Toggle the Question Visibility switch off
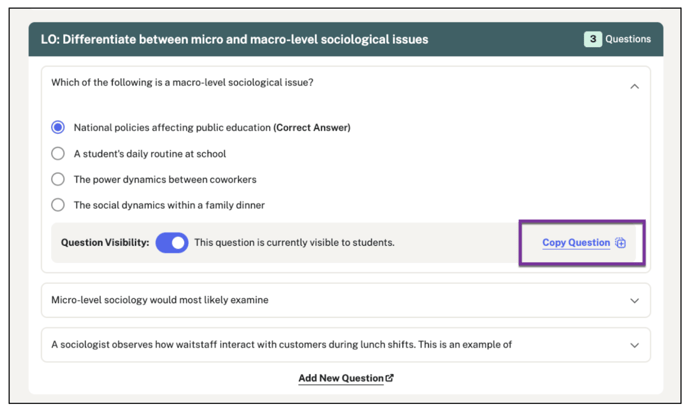Screen dimensions: 688x415 pos(172,243)
